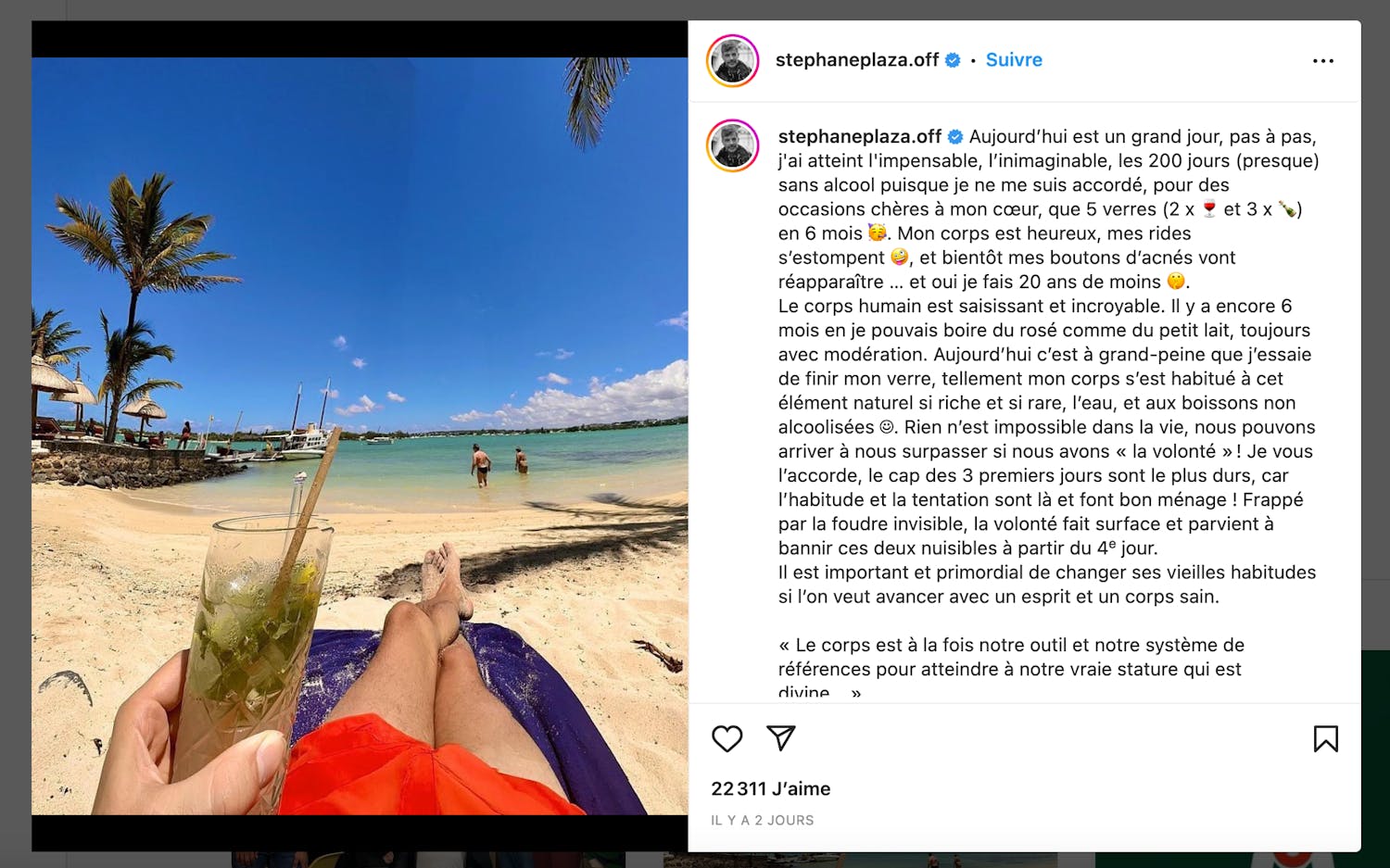Screen dimensions: 1390x868
Task: Follow the account via Suivre
Action: tap(1014, 60)
